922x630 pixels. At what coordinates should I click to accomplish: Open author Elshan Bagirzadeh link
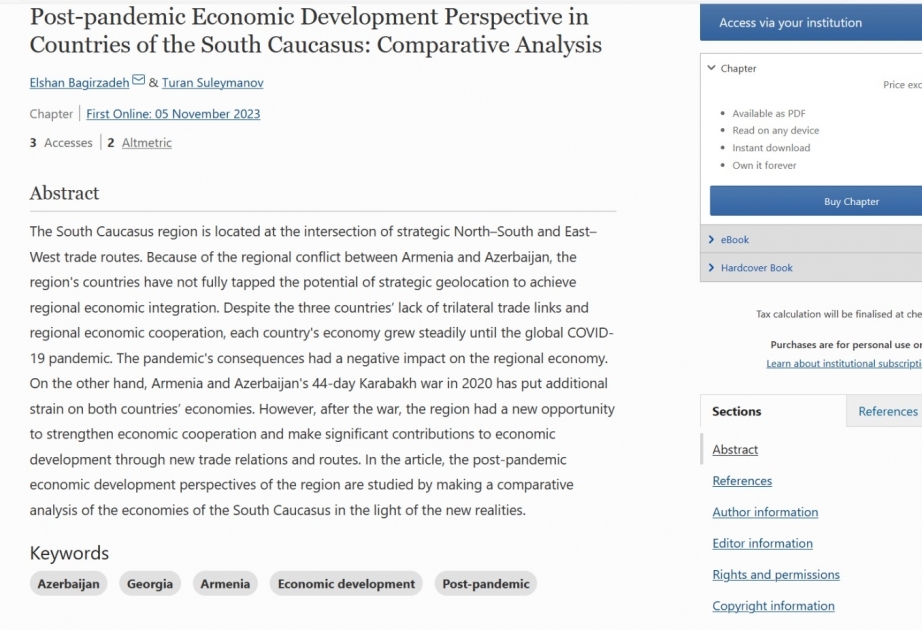click(x=79, y=83)
